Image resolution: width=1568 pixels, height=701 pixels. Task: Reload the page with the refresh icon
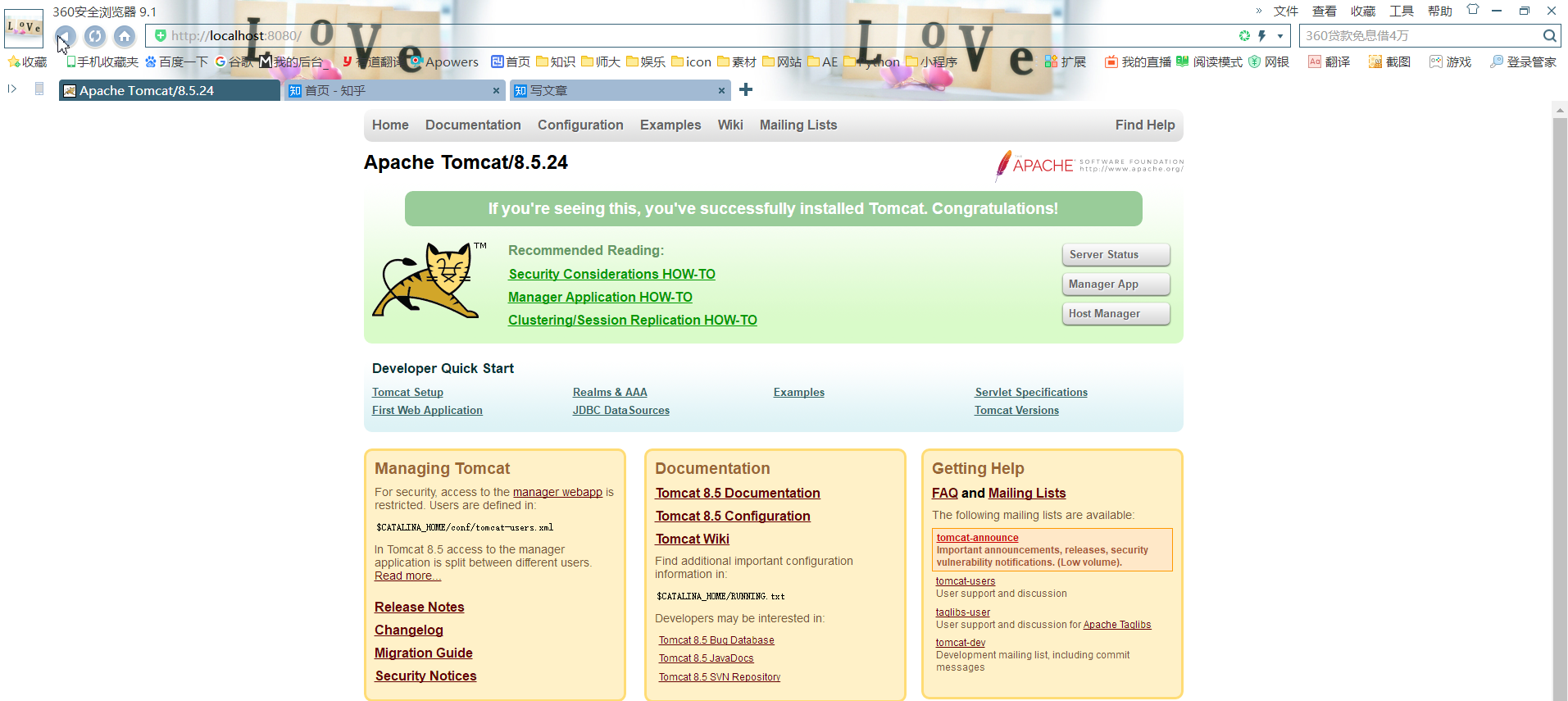click(95, 36)
